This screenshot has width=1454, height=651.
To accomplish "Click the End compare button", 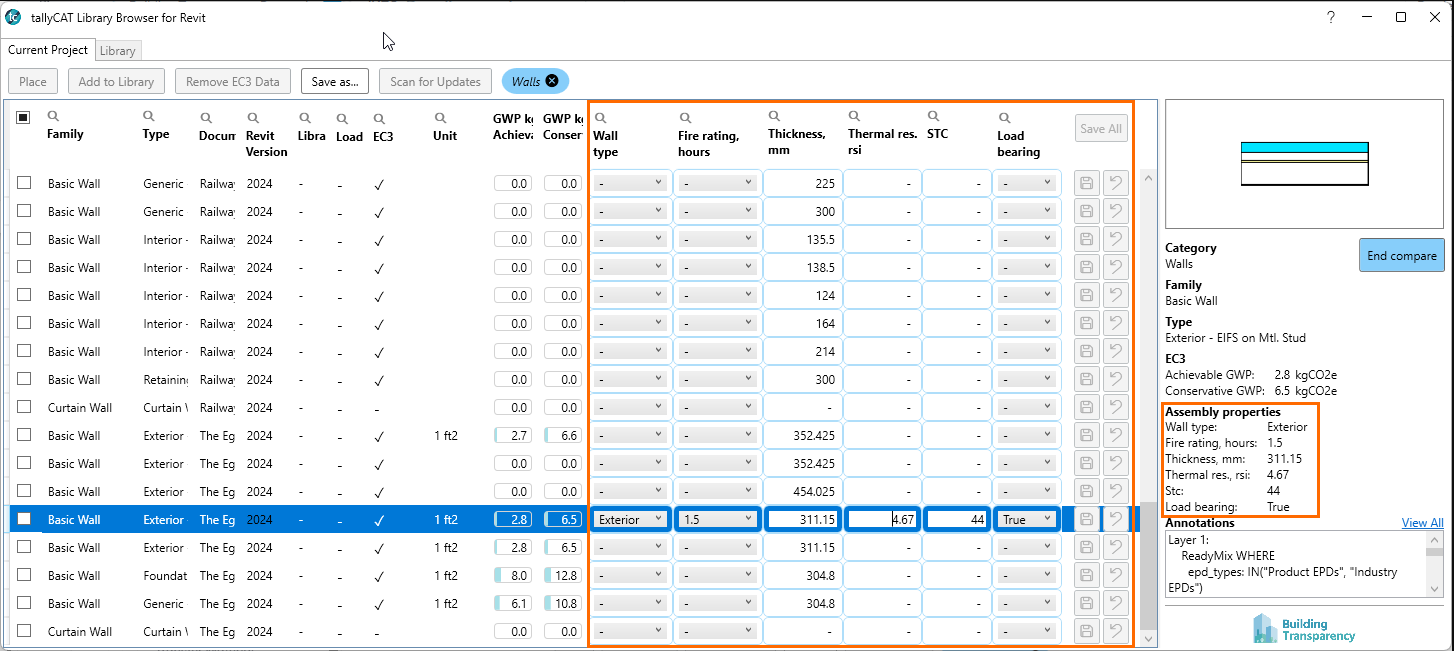I will pos(1401,255).
